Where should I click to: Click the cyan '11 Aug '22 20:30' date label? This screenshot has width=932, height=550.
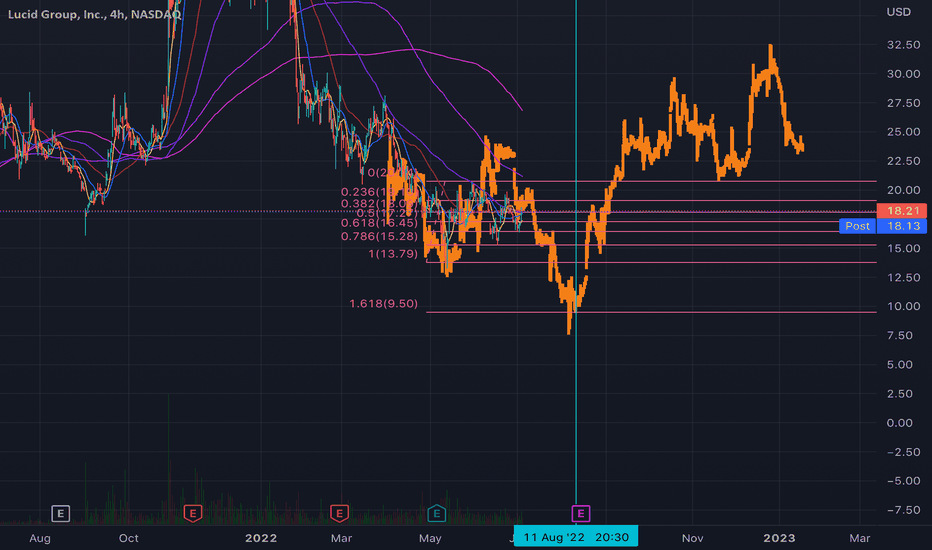576,537
